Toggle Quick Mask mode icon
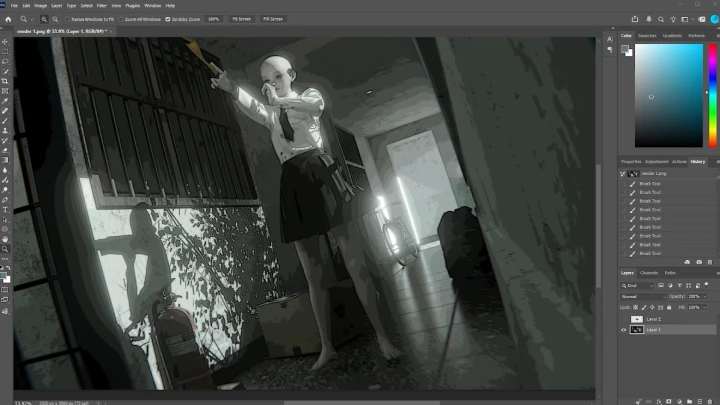This screenshot has height=405, width=720. [x=5, y=290]
